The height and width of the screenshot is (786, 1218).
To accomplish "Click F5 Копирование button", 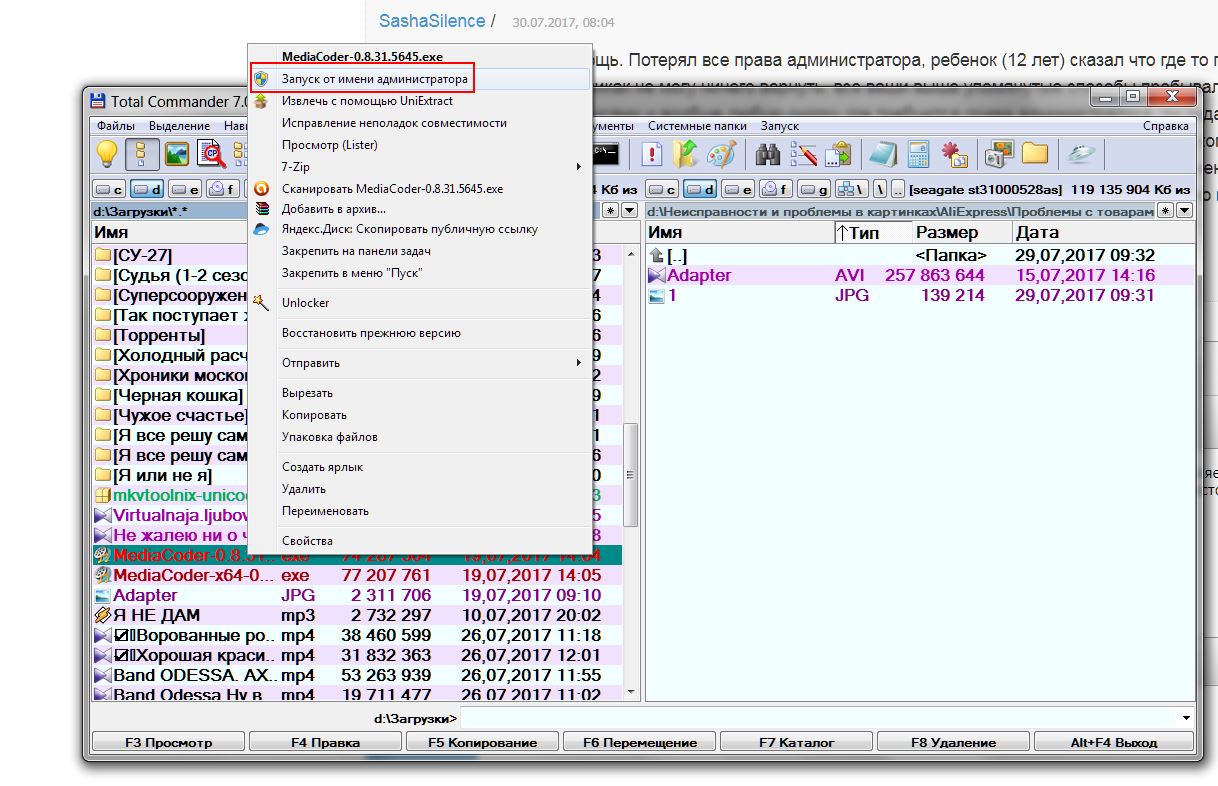I will coord(482,742).
